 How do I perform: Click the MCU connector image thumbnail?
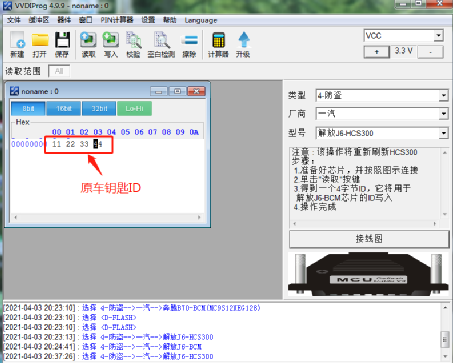(368, 274)
